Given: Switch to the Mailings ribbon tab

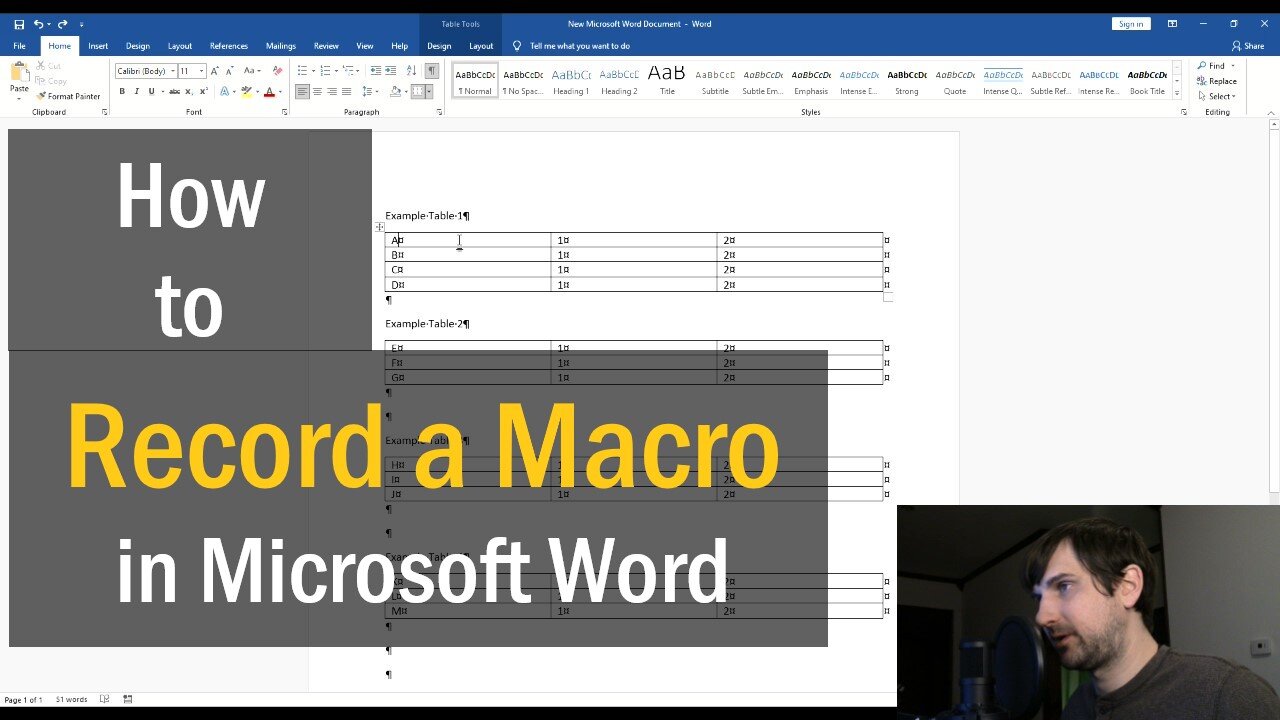Looking at the screenshot, I should 280,45.
